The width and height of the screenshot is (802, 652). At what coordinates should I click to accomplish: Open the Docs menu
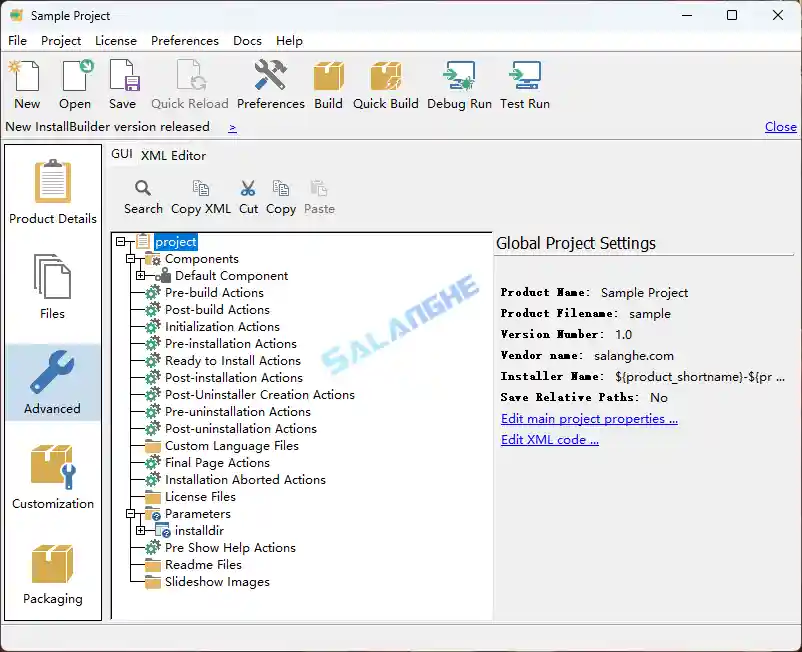pyautogui.click(x=247, y=40)
